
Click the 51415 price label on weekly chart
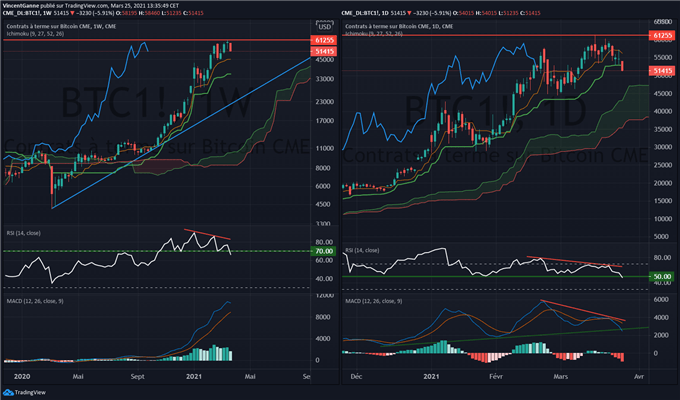pos(324,51)
